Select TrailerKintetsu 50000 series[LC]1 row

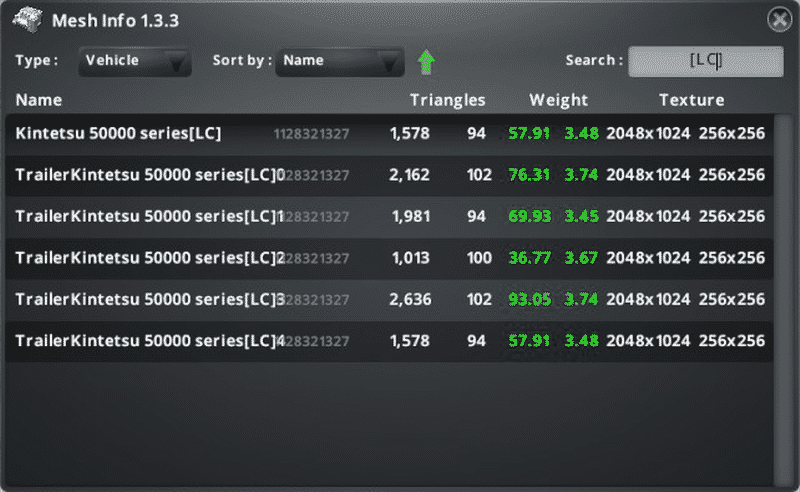coord(150,216)
